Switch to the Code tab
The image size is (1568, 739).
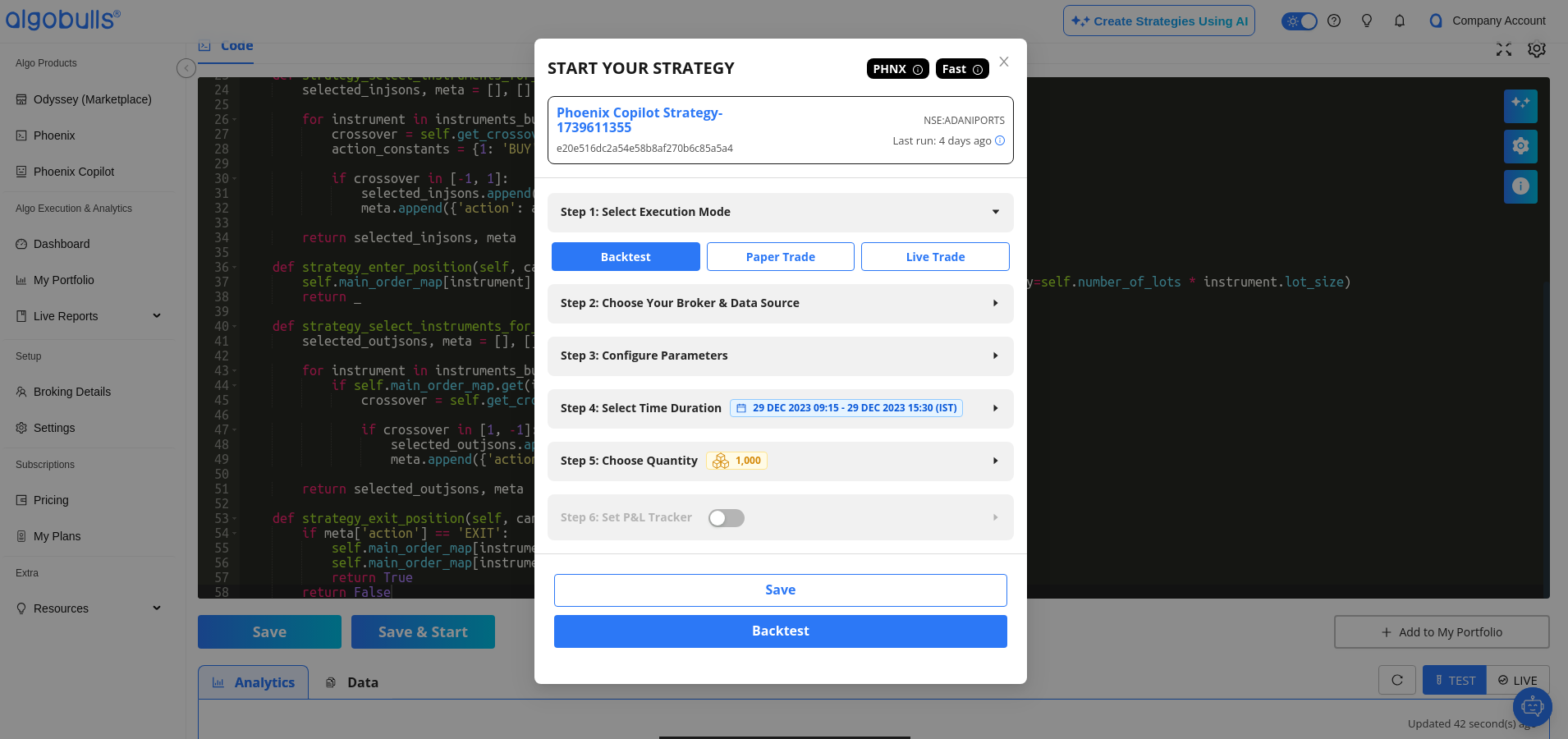[x=226, y=48]
